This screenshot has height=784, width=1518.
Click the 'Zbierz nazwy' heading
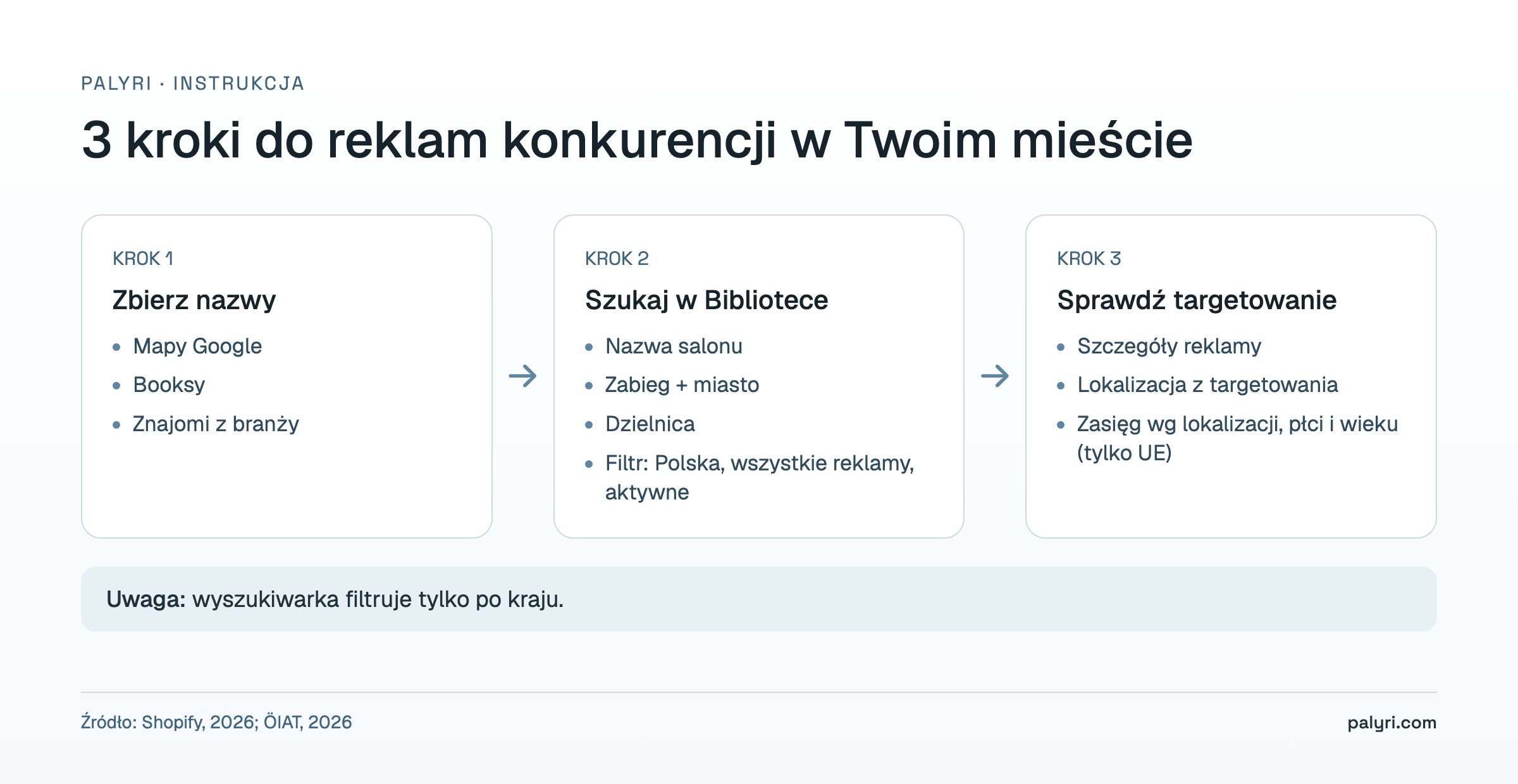tap(194, 300)
